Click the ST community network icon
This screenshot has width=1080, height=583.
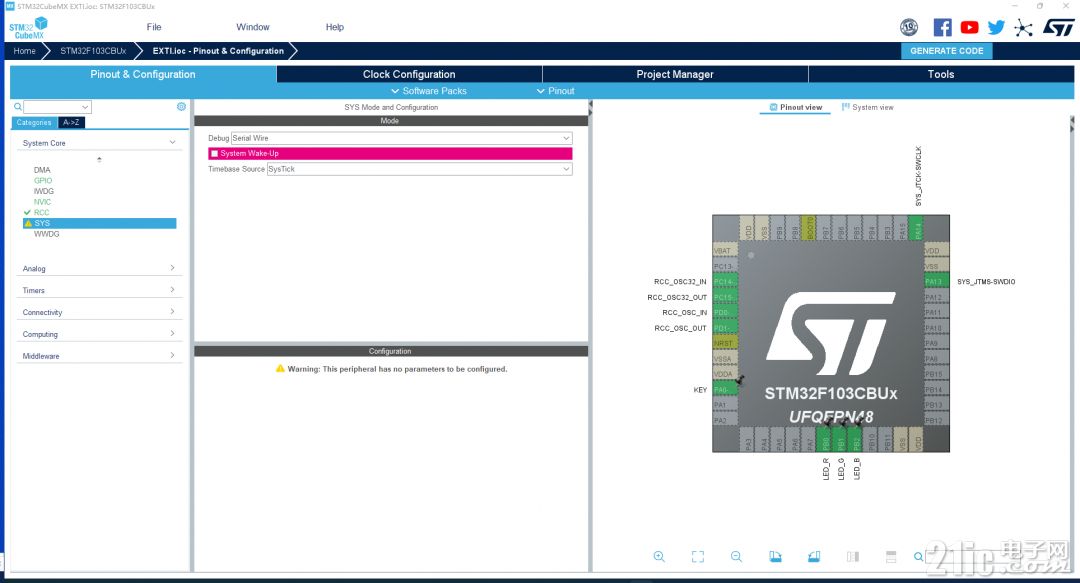point(1024,28)
